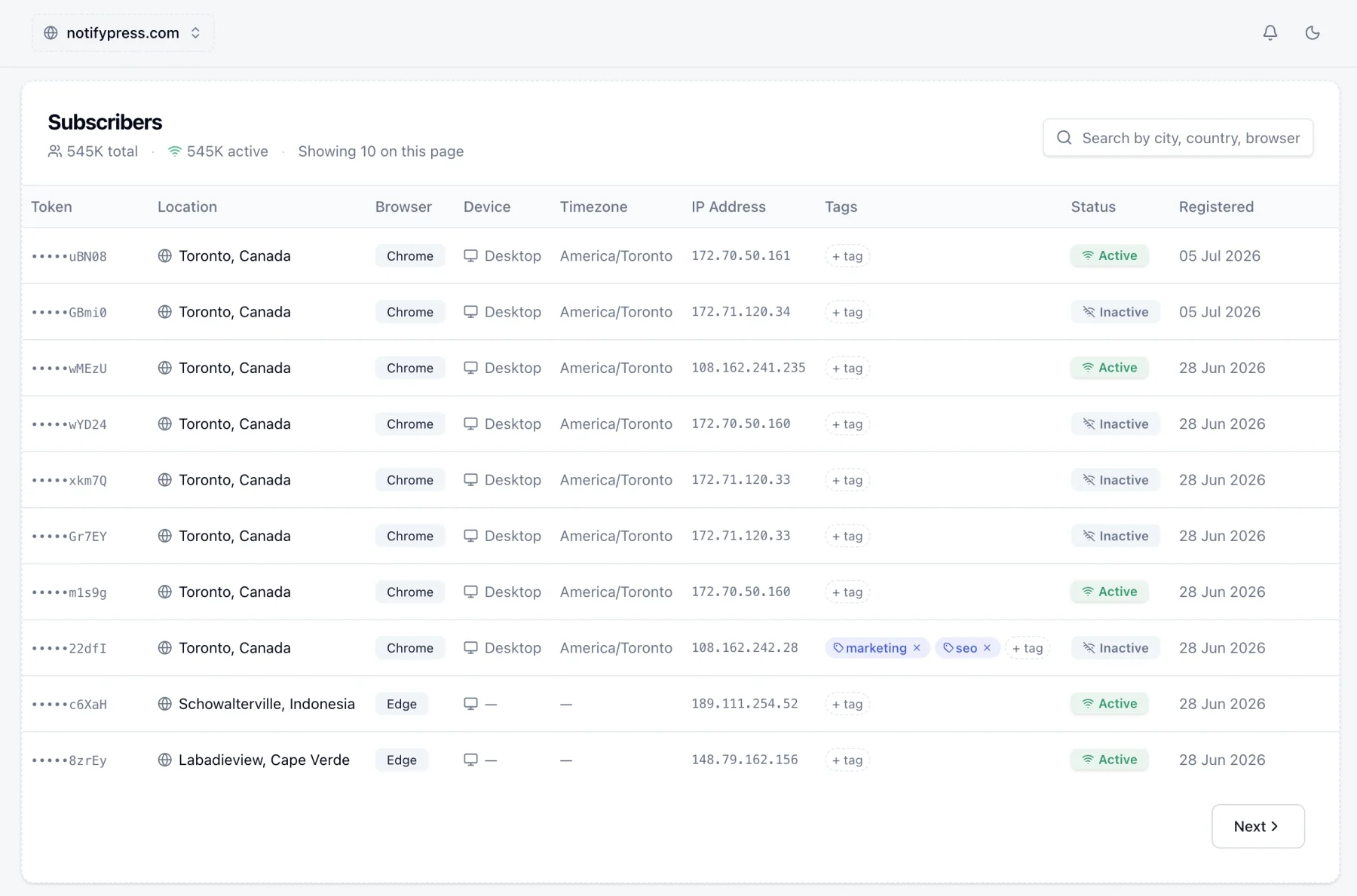This screenshot has height=896, width=1357.
Task: Click the Edge browser badge for 8zrEy
Action: tap(402, 760)
